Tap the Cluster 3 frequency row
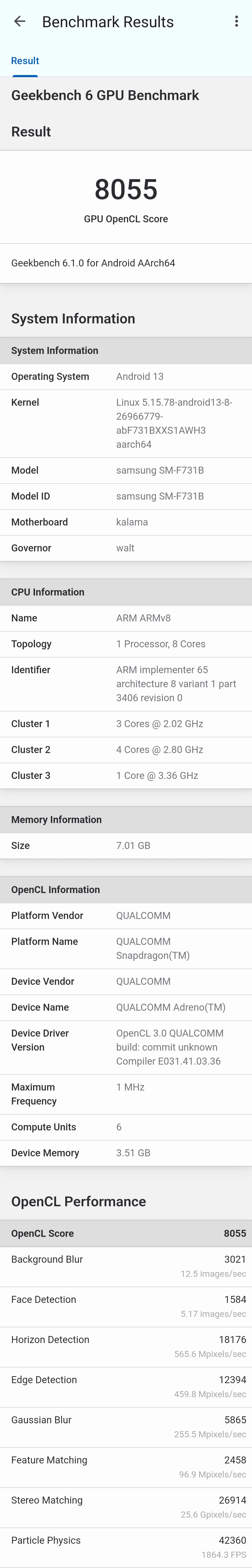 (126, 775)
